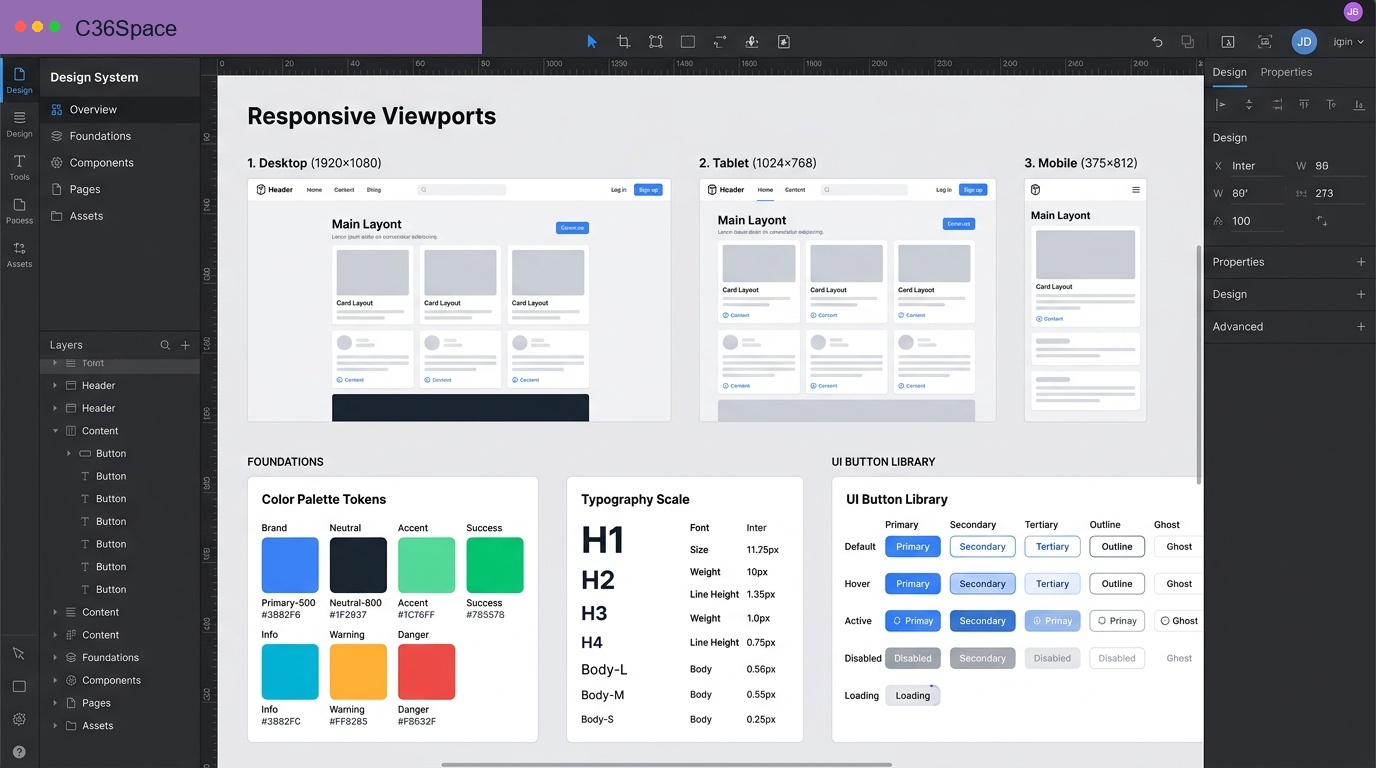Click the help question mark icon
The height and width of the screenshot is (768, 1376).
tap(19, 752)
